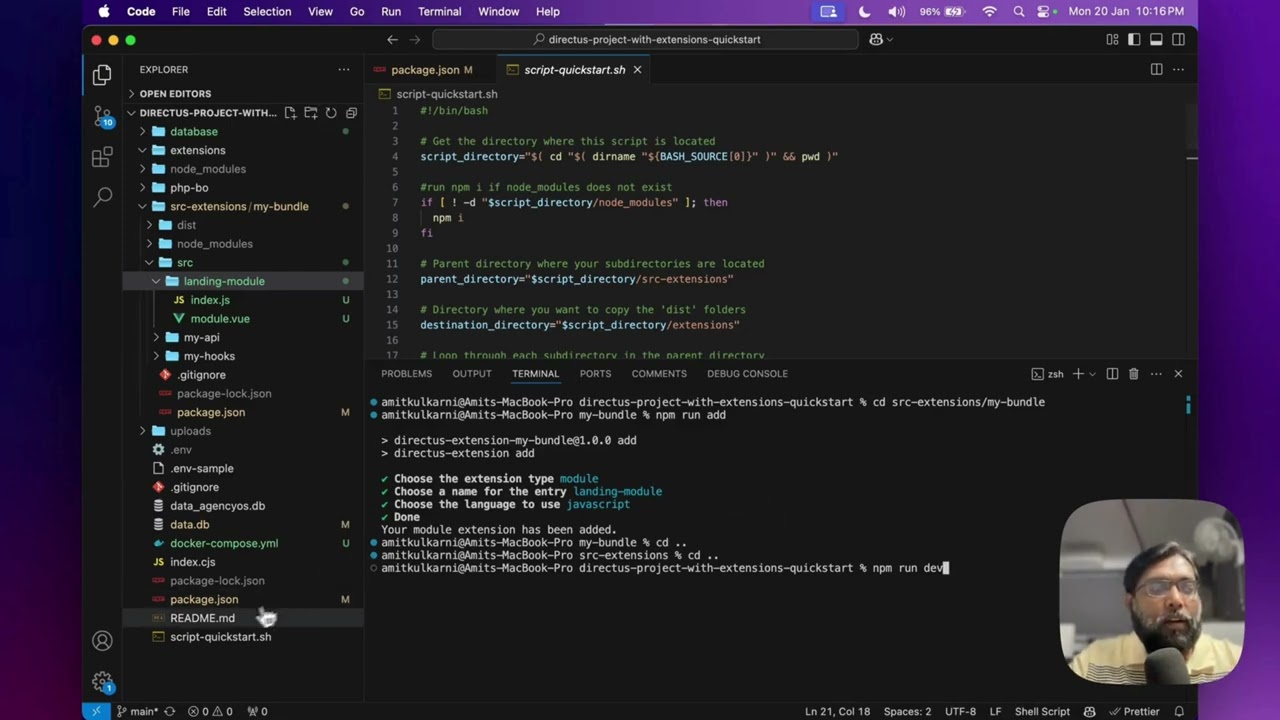Click the main branch indicator in status bar
This screenshot has width=1280, height=720.
point(137,711)
